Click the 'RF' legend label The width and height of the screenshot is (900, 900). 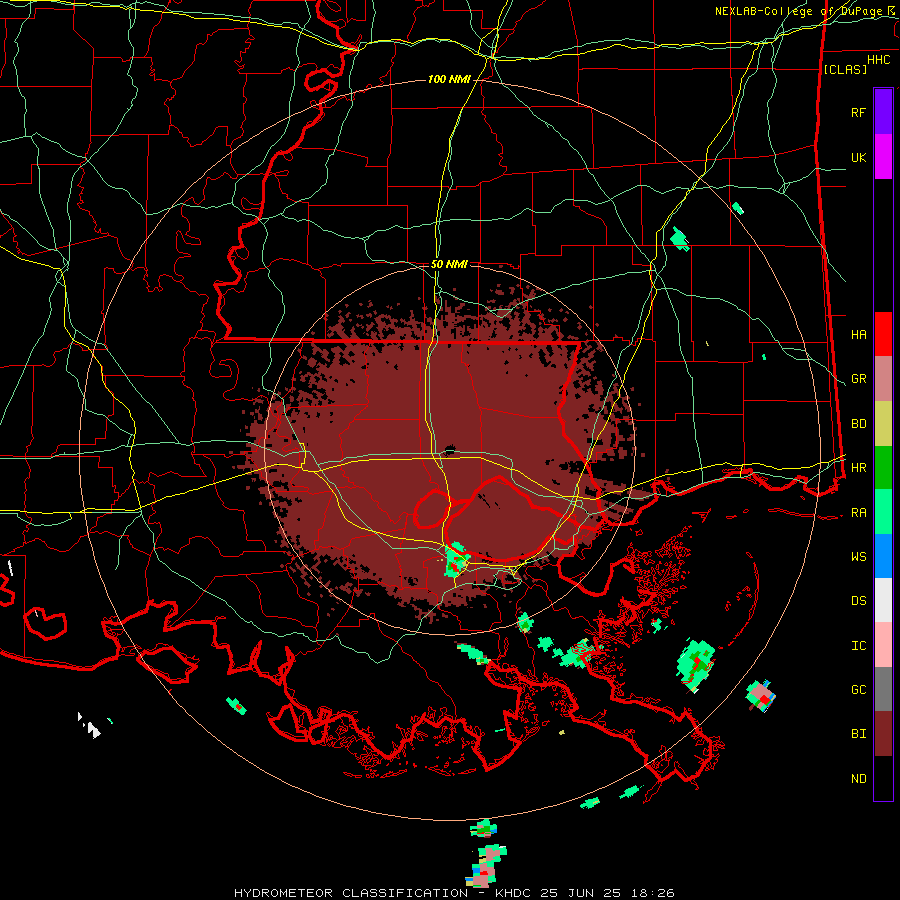point(858,112)
